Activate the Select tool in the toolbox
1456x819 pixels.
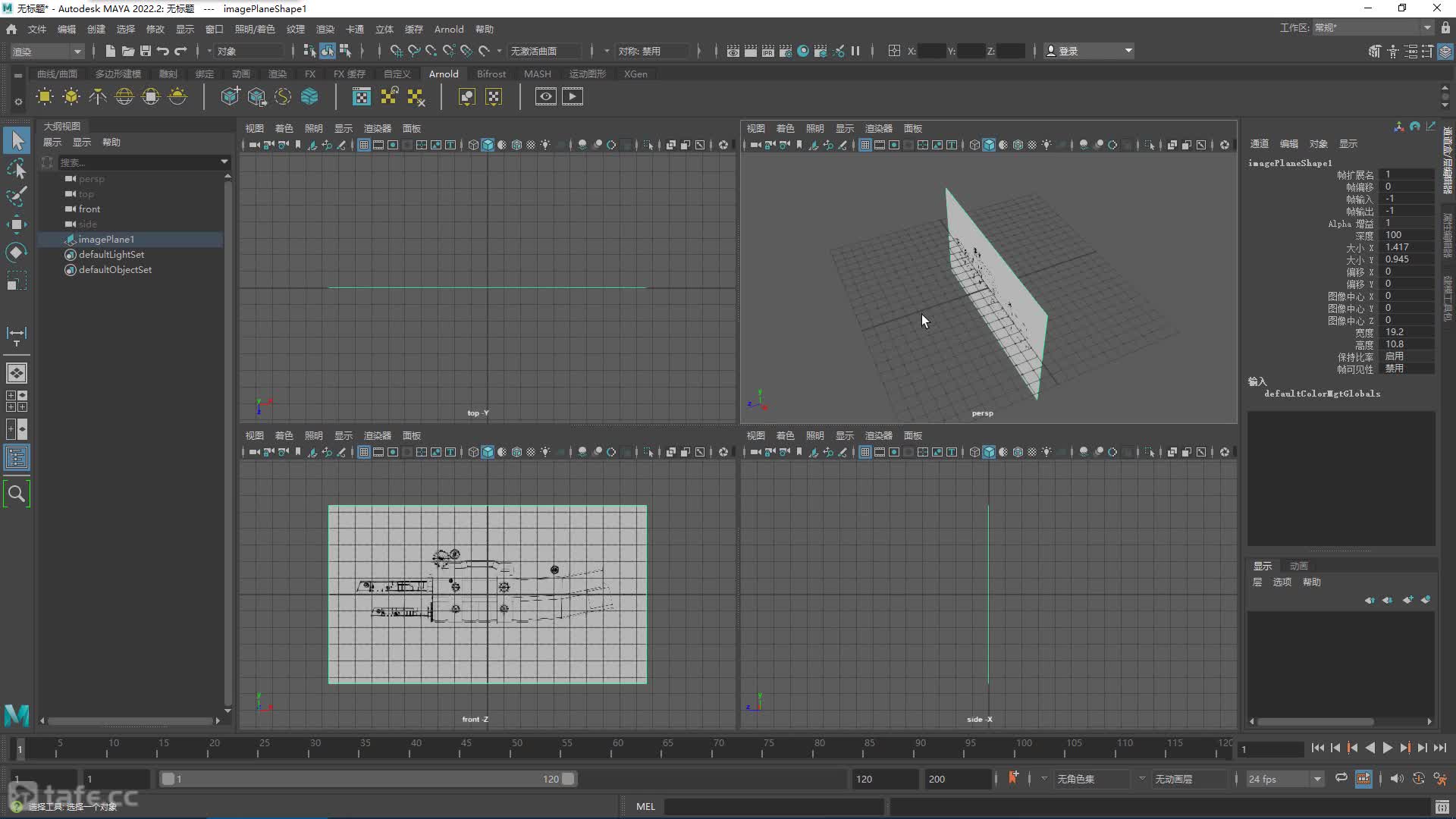[17, 140]
